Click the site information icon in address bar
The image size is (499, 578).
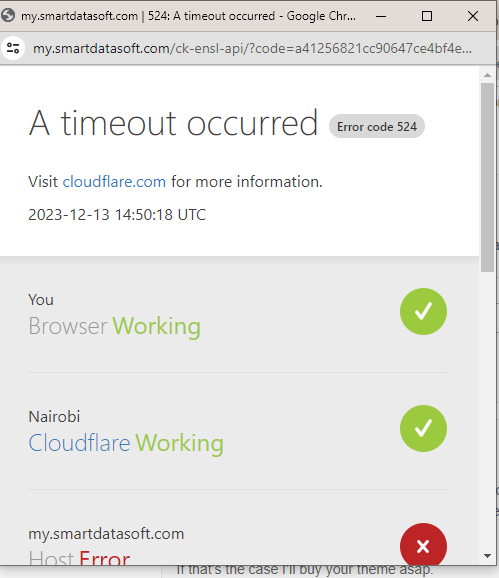click(13, 48)
